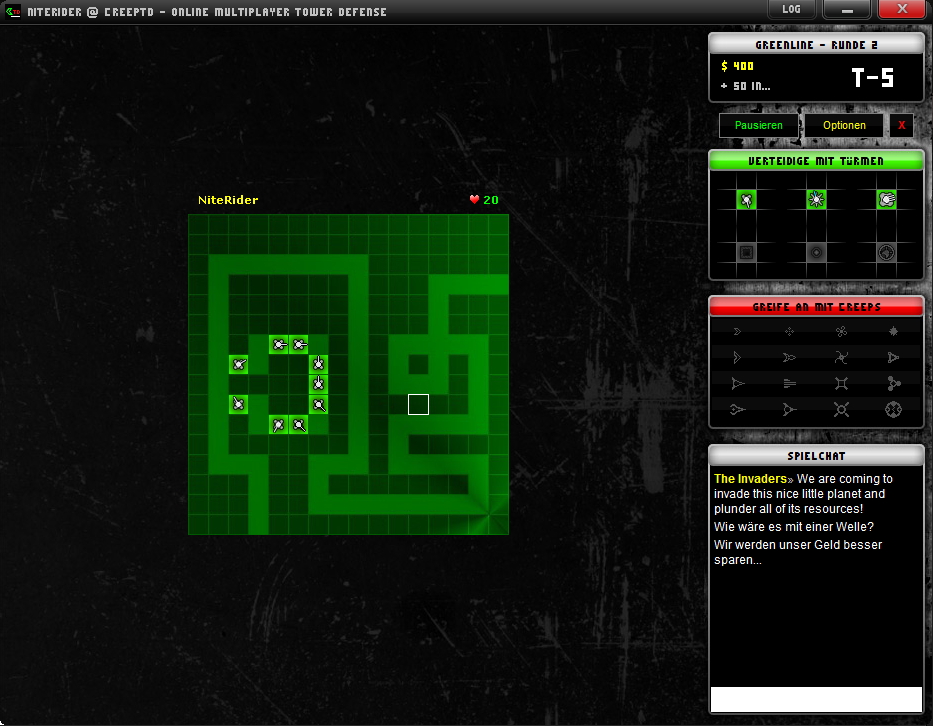
Task: Click the NiteRider player name
Action: 228,200
